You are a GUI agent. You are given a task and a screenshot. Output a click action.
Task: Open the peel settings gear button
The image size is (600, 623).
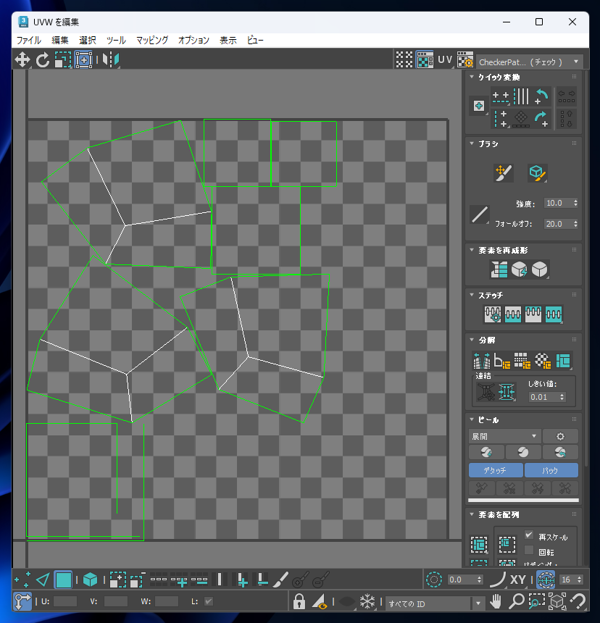(560, 436)
